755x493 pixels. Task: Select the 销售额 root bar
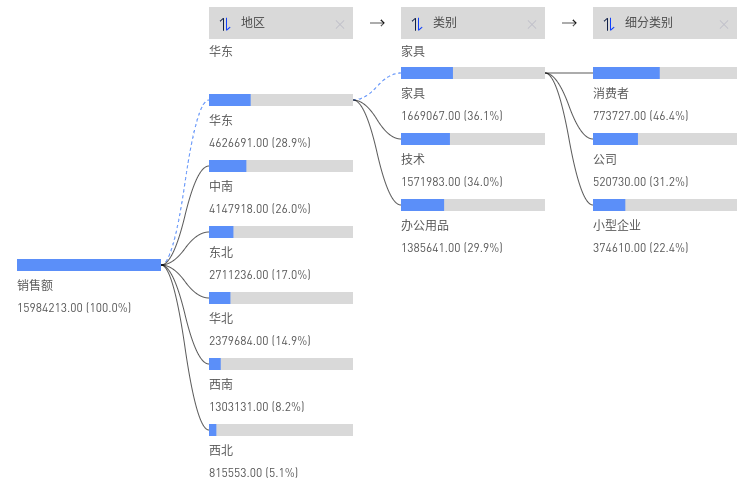tap(89, 265)
